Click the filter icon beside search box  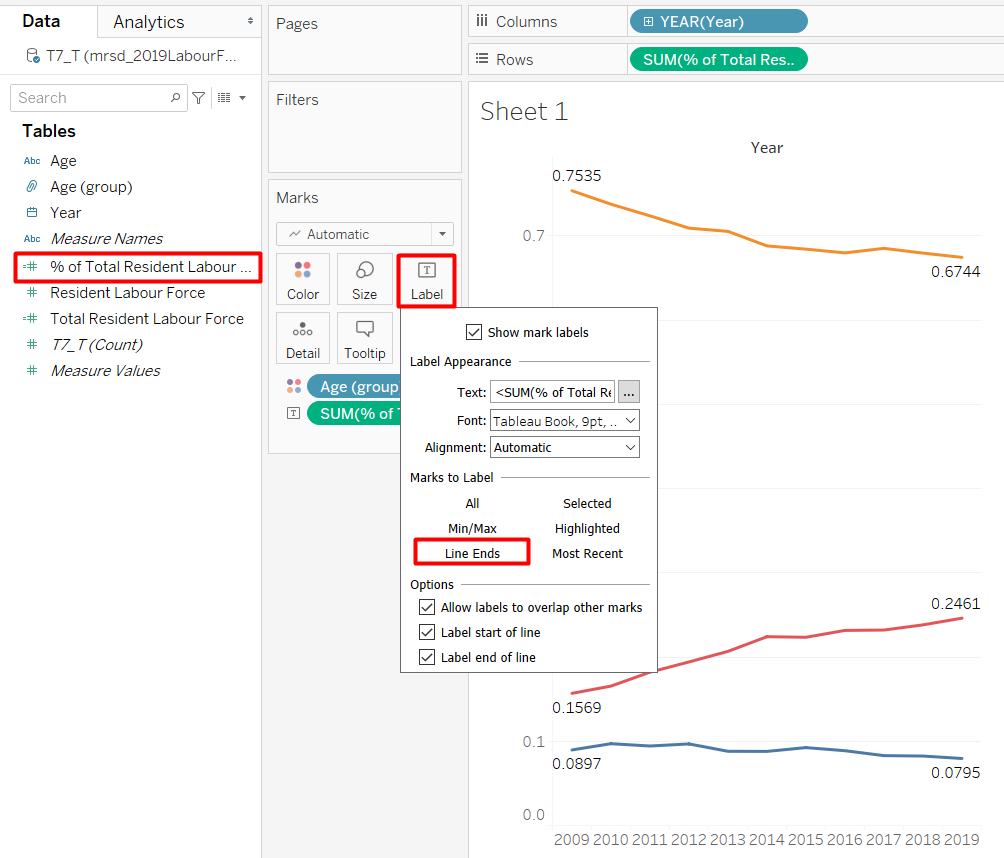click(199, 98)
